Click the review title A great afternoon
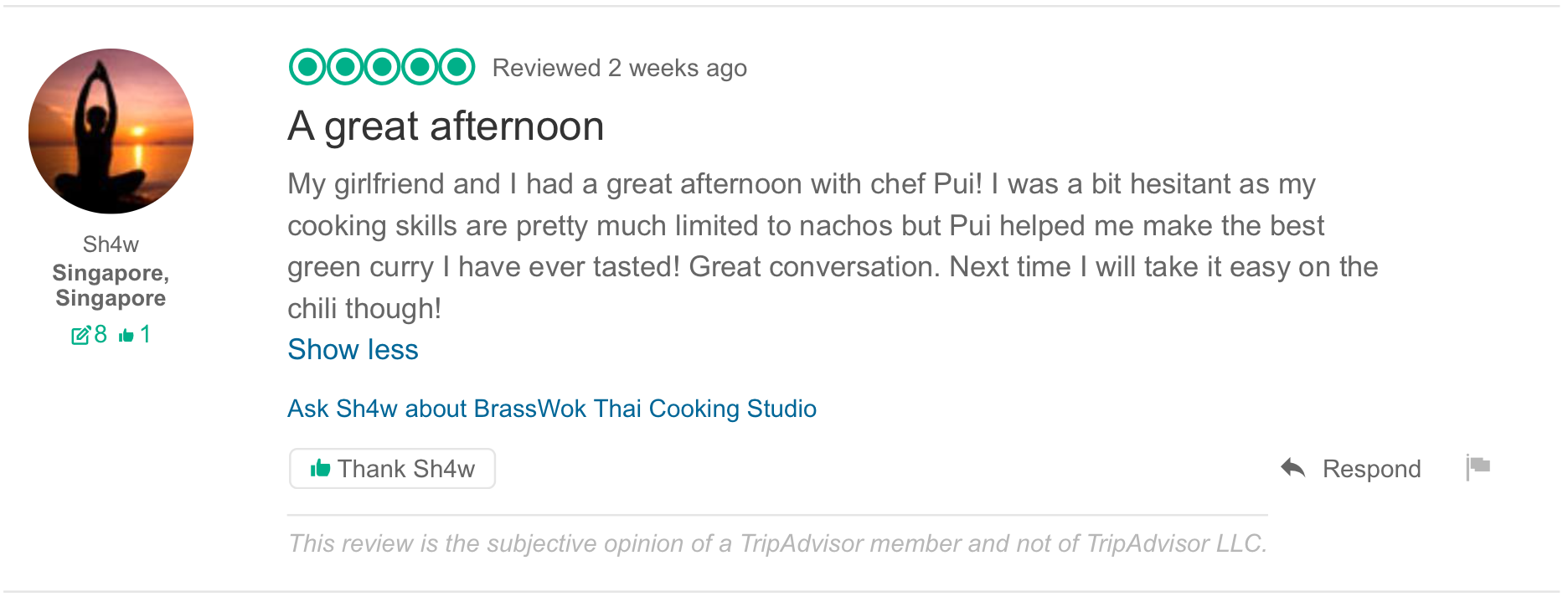Viewport: 1568px width, 602px height. tap(446, 126)
